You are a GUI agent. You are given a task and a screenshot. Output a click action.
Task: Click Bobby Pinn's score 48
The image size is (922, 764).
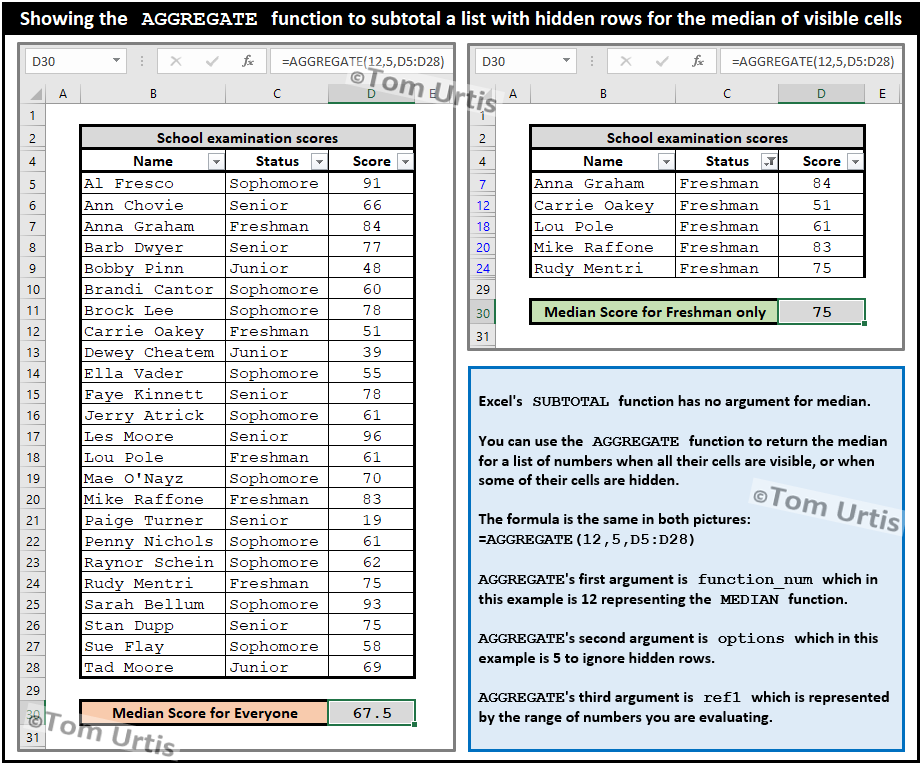click(372, 268)
